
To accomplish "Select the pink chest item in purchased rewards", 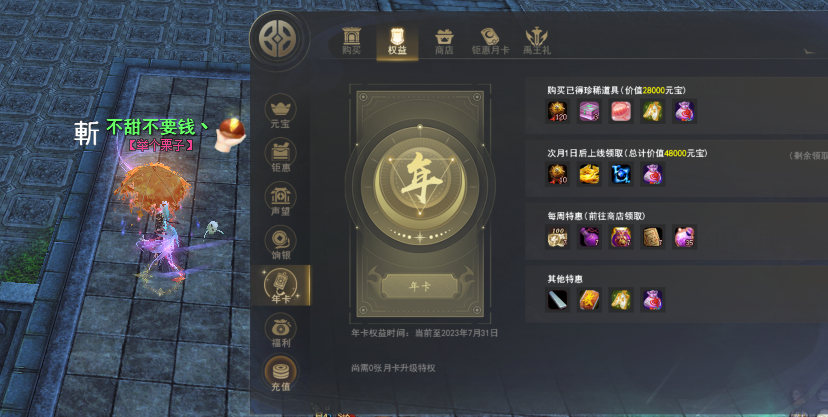I will click(589, 111).
